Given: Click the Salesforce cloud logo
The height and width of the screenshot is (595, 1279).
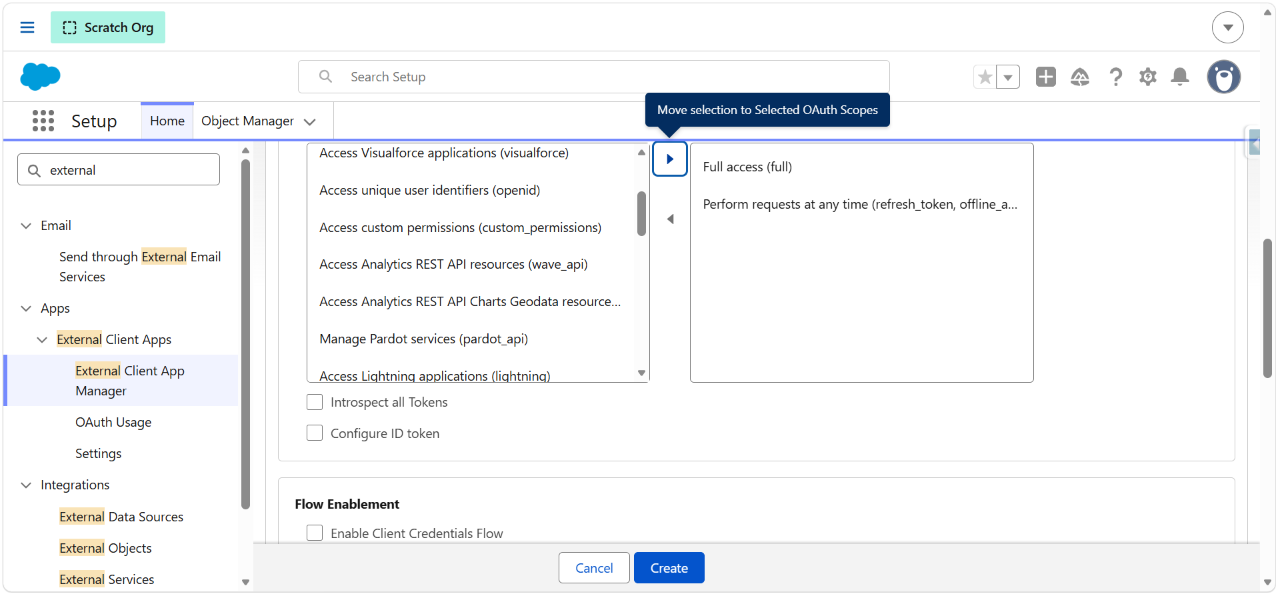Looking at the screenshot, I should click(x=41, y=77).
